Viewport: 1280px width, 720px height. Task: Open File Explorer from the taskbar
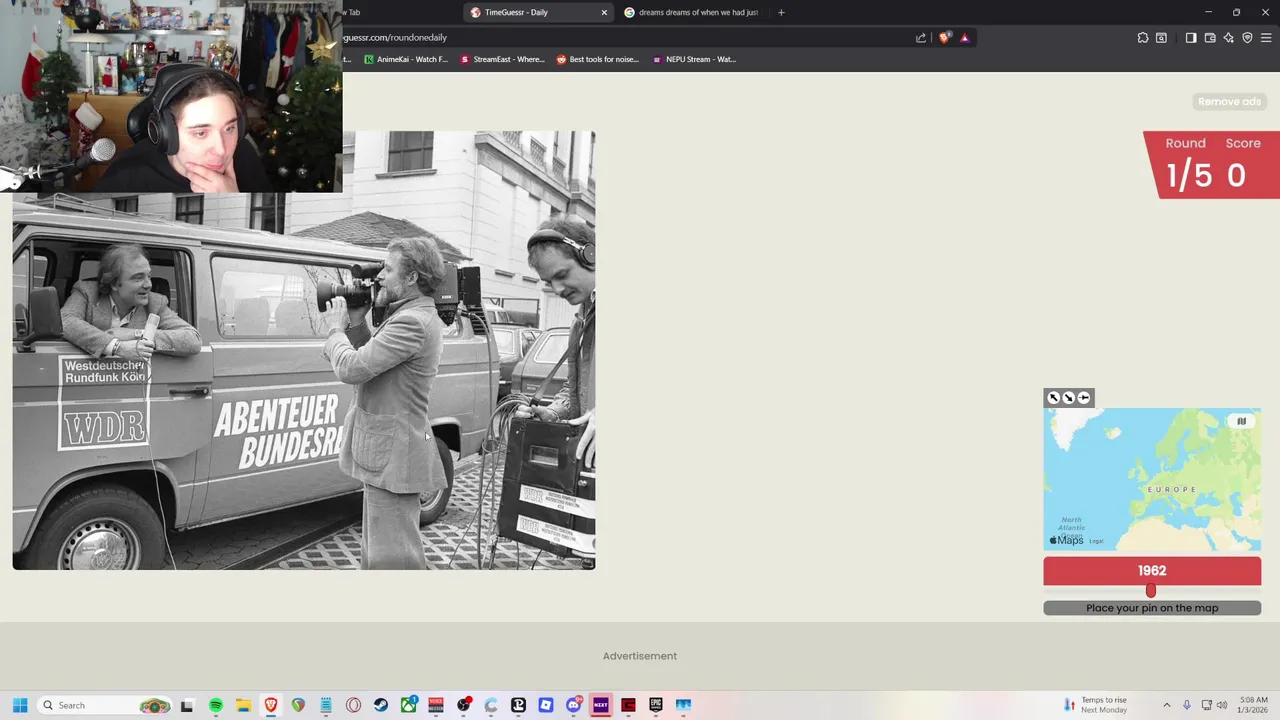[x=243, y=705]
